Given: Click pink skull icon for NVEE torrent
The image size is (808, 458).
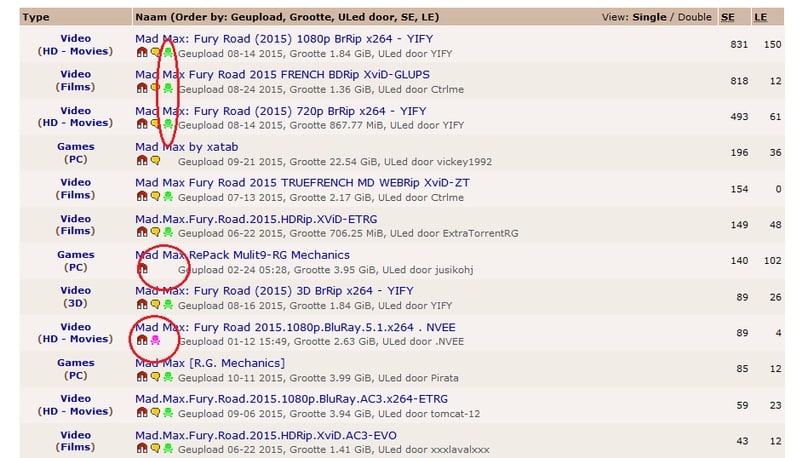Looking at the screenshot, I should click(x=155, y=340).
